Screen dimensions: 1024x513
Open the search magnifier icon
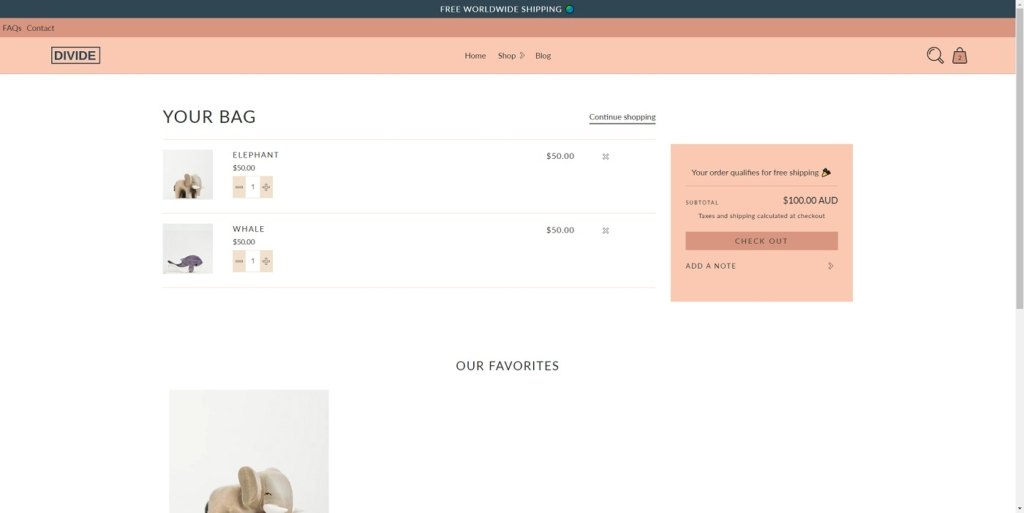click(934, 56)
